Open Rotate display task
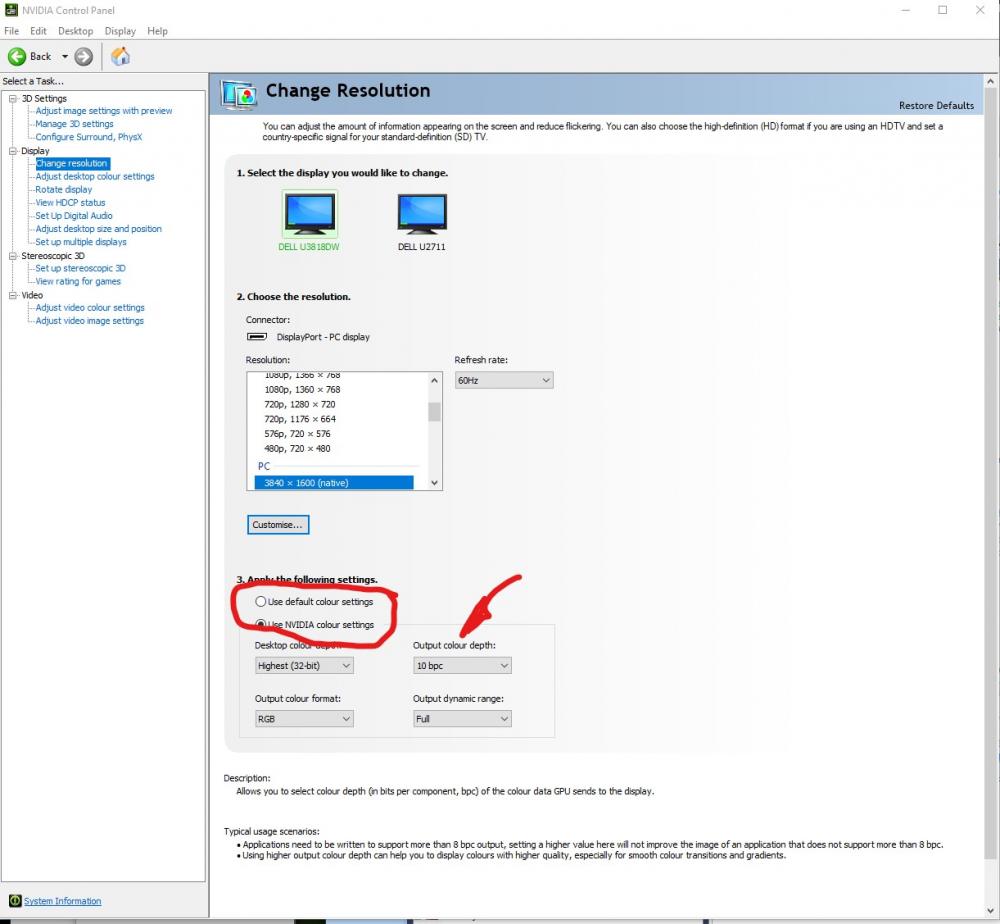 tap(64, 190)
